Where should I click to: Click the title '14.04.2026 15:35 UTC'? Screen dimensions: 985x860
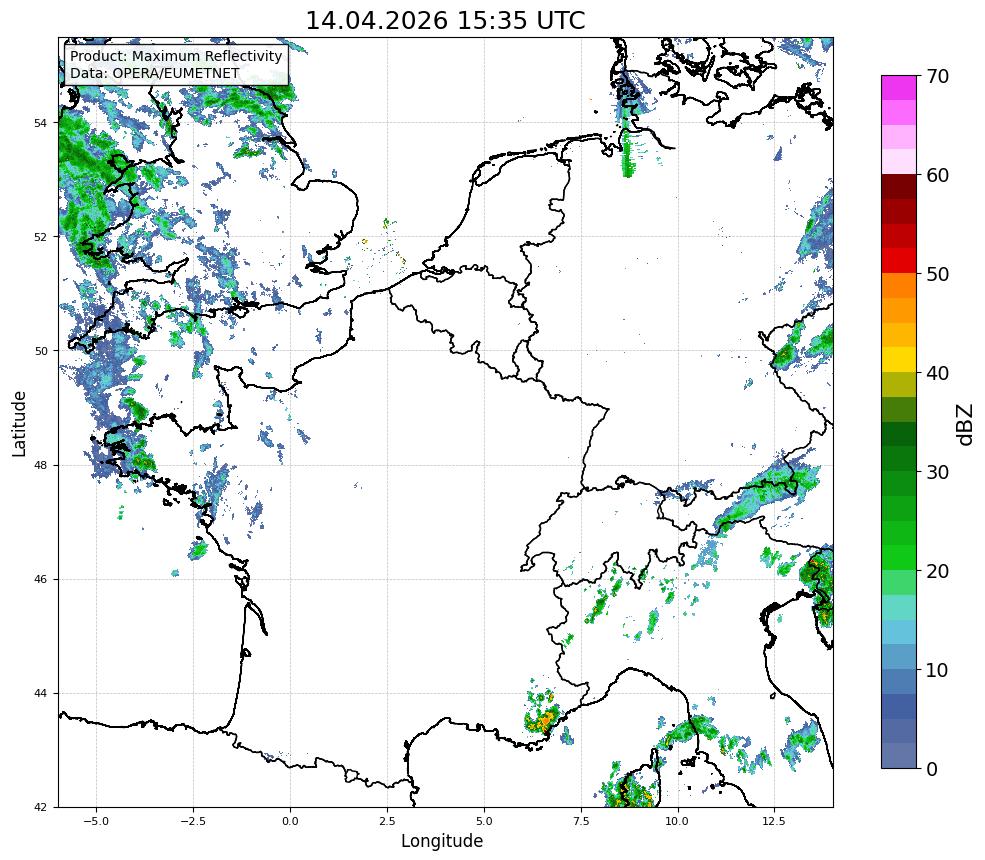point(445,20)
